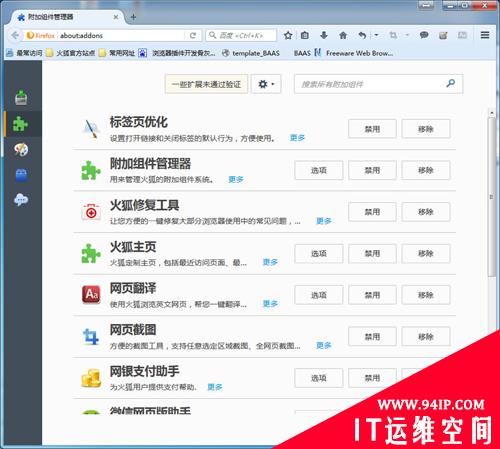
Task: Select the 附加组件管理器 browser tab
Action: click(68, 17)
